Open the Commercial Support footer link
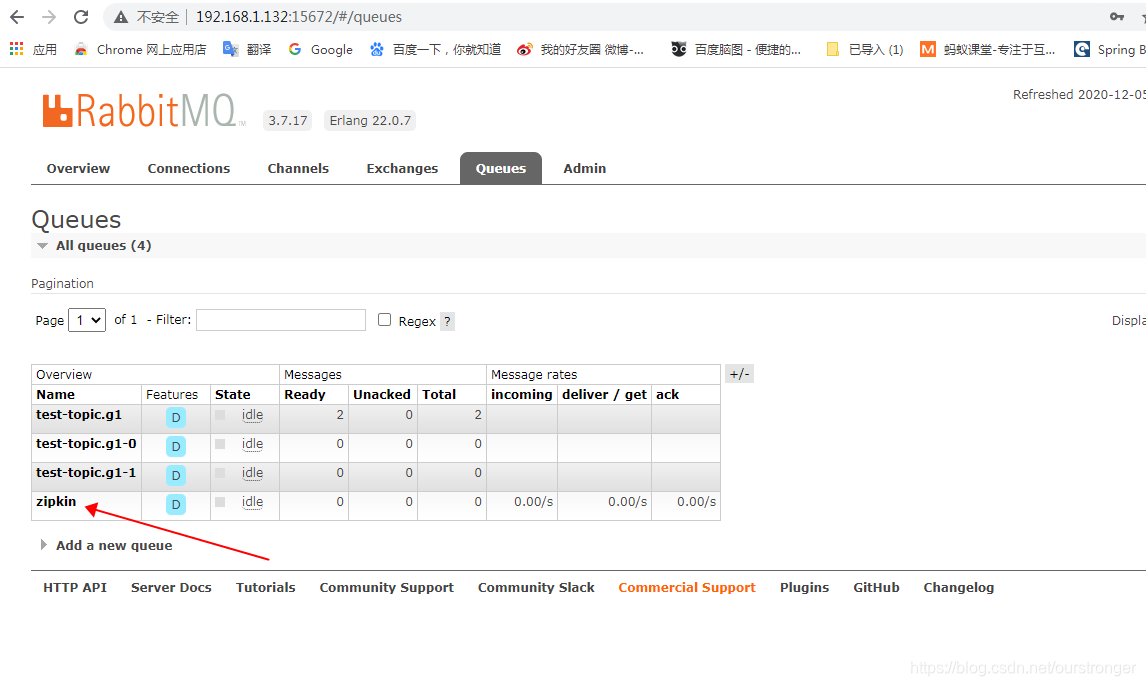 click(687, 587)
